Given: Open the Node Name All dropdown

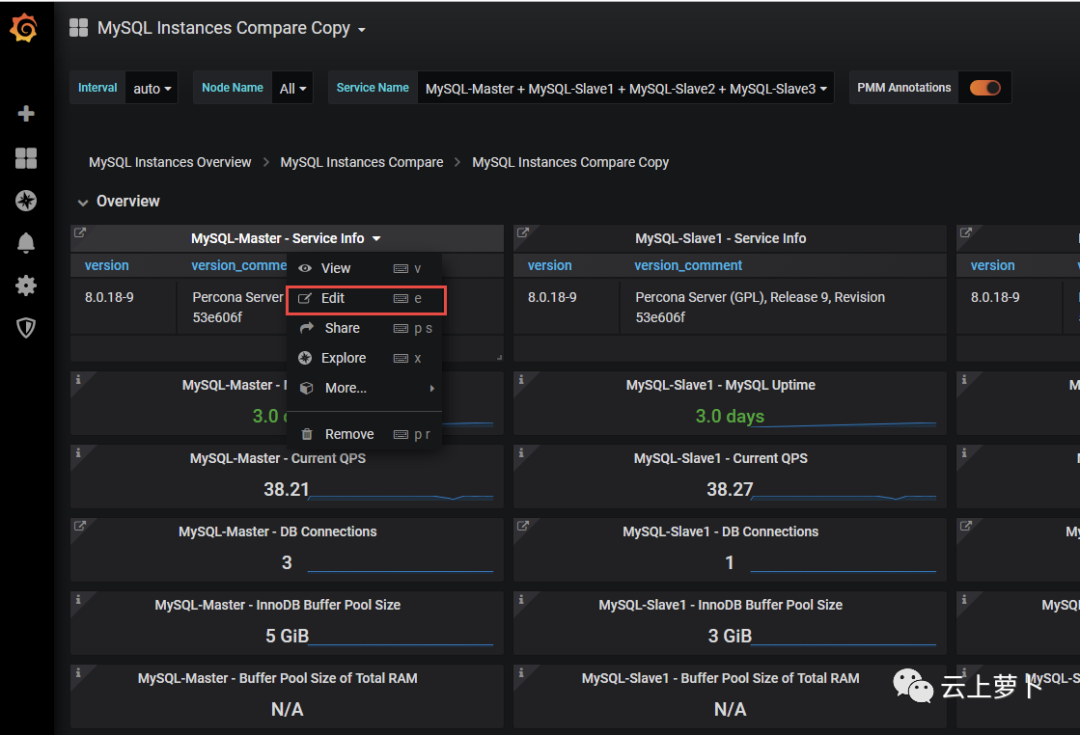Looking at the screenshot, I should click(x=293, y=88).
